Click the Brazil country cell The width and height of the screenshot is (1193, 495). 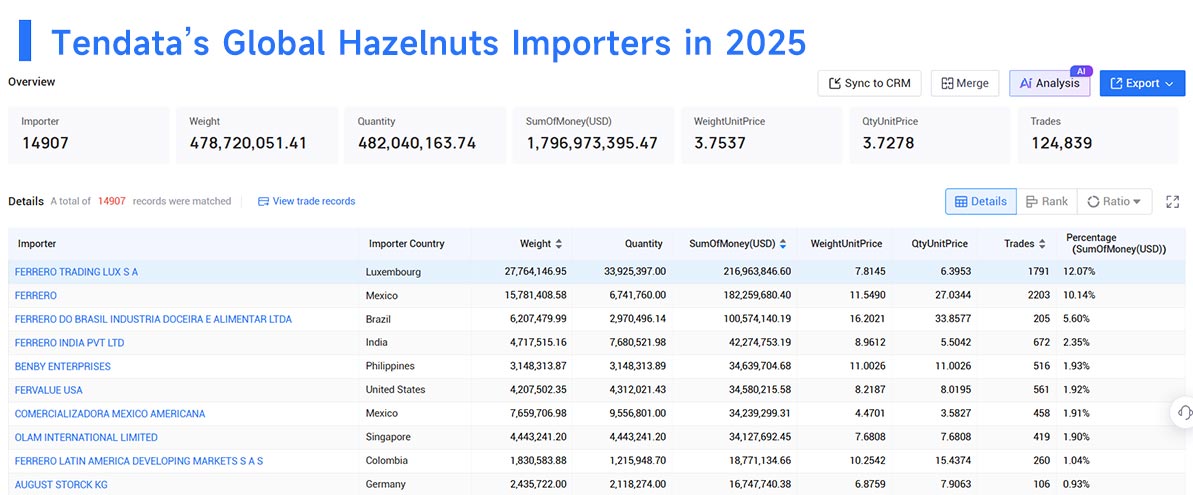pyautogui.click(x=380, y=319)
